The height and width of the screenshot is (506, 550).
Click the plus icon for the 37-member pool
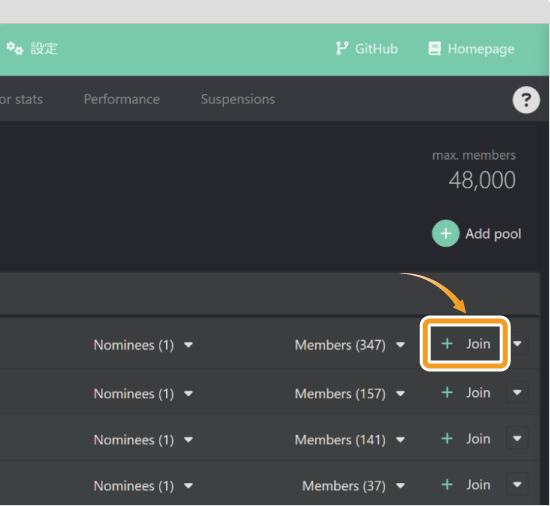[x=447, y=485]
